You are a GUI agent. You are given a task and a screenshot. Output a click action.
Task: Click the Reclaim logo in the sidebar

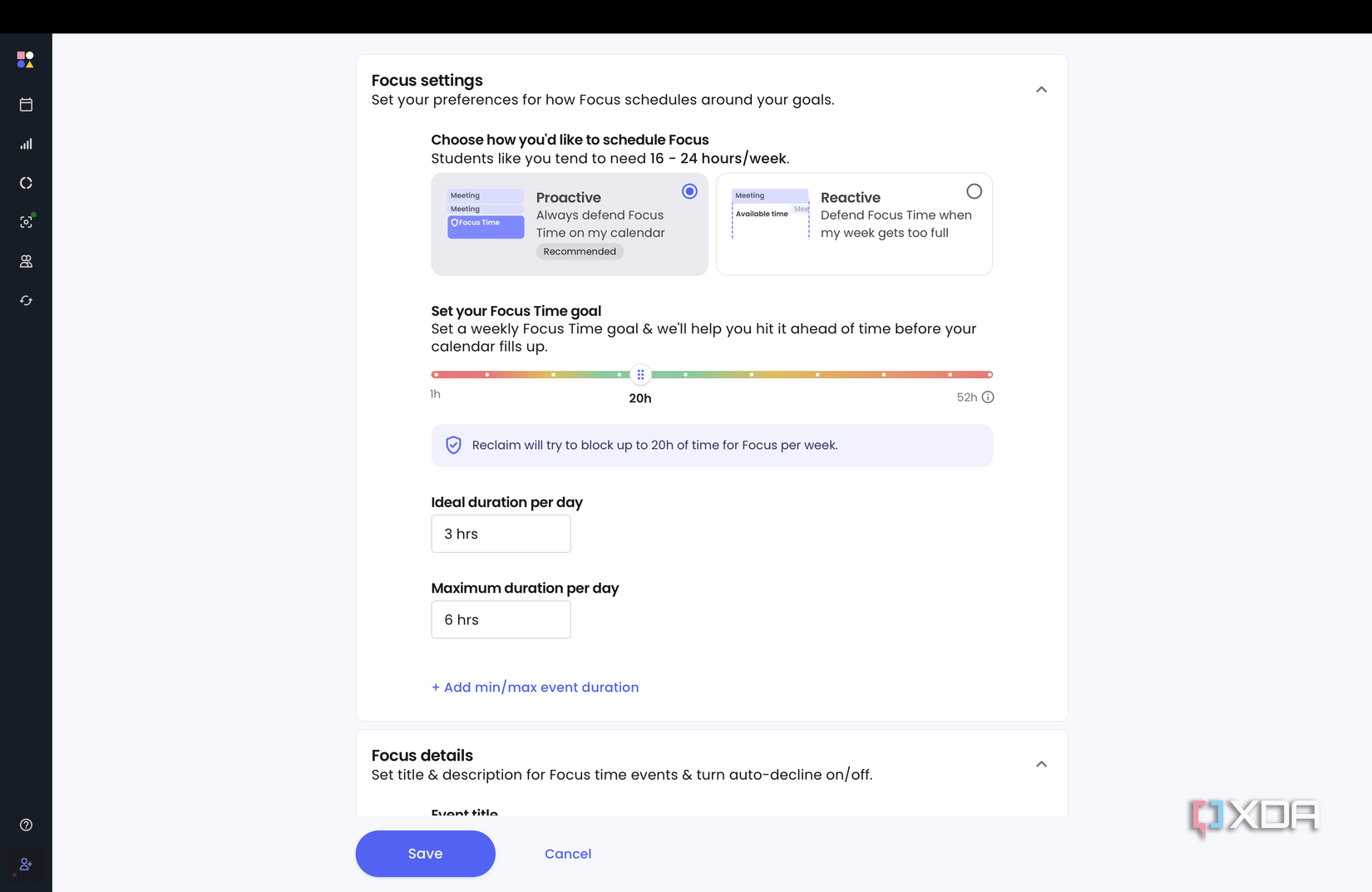click(x=26, y=60)
